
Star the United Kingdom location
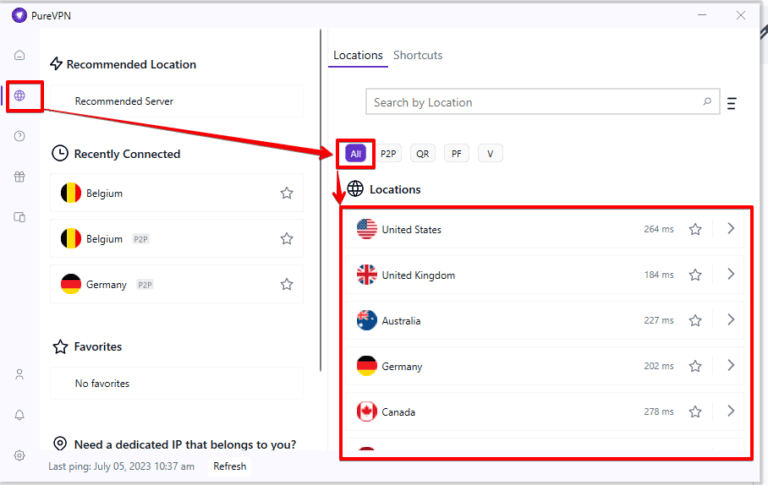coord(695,275)
